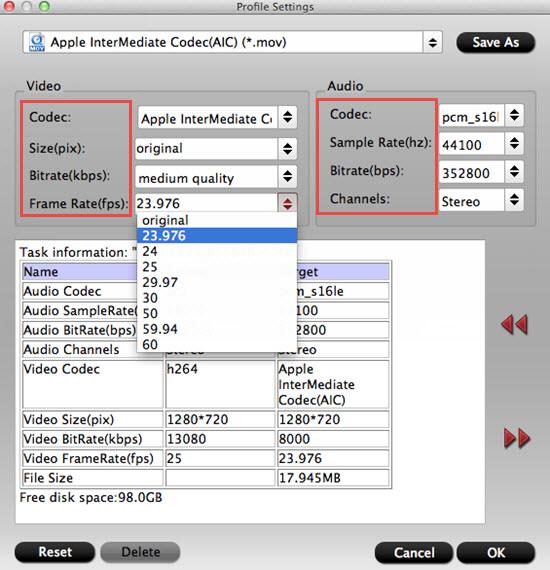The width and height of the screenshot is (550, 570).
Task: Pick 29.97 fps option
Action: tap(217, 282)
